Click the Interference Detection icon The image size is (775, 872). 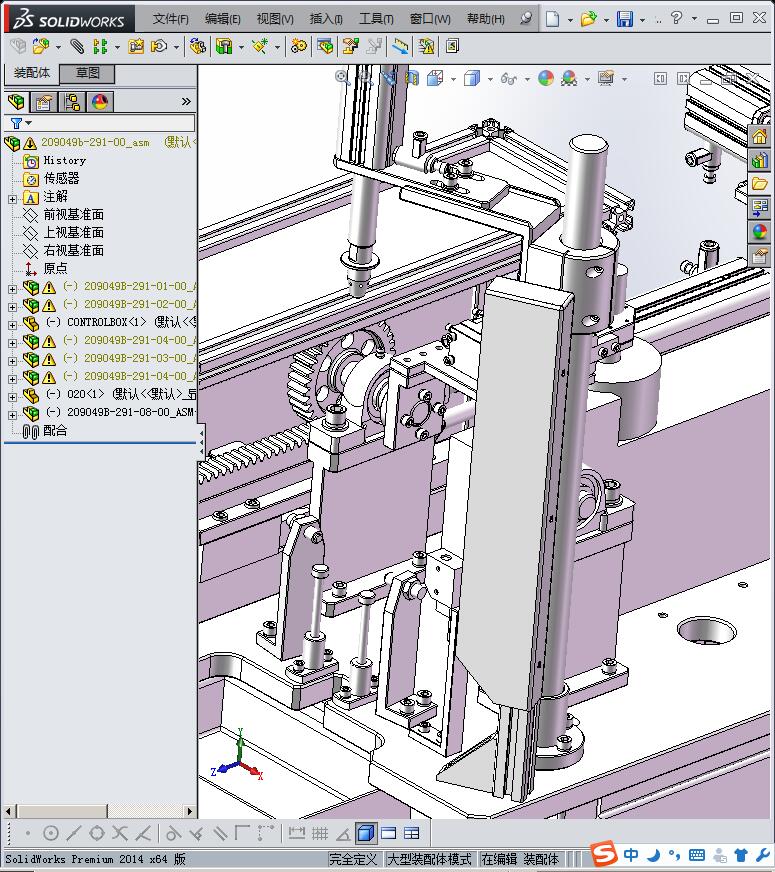[400, 46]
